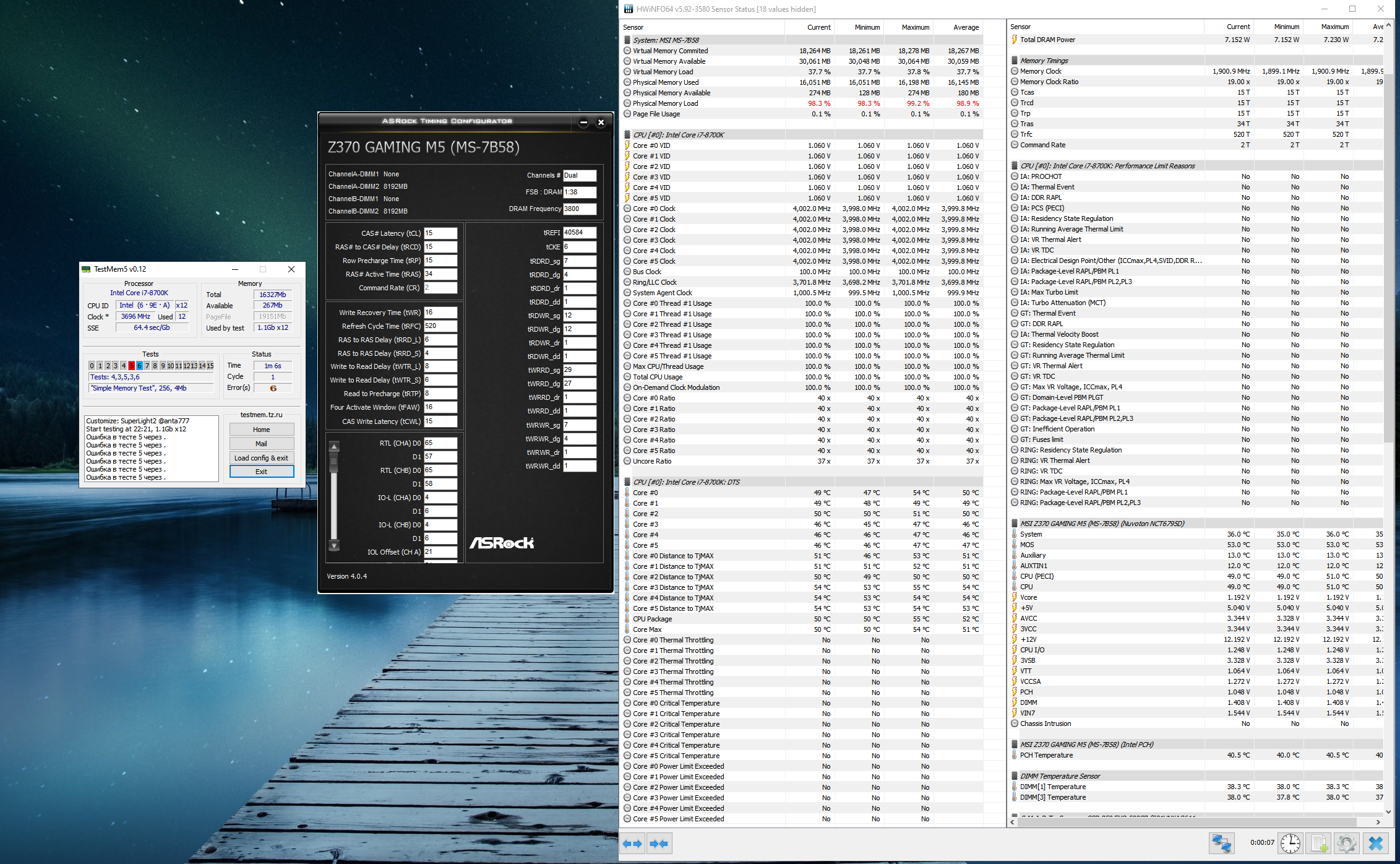Select test number 6 blue box
The height and width of the screenshot is (864, 1400).
[x=139, y=366]
